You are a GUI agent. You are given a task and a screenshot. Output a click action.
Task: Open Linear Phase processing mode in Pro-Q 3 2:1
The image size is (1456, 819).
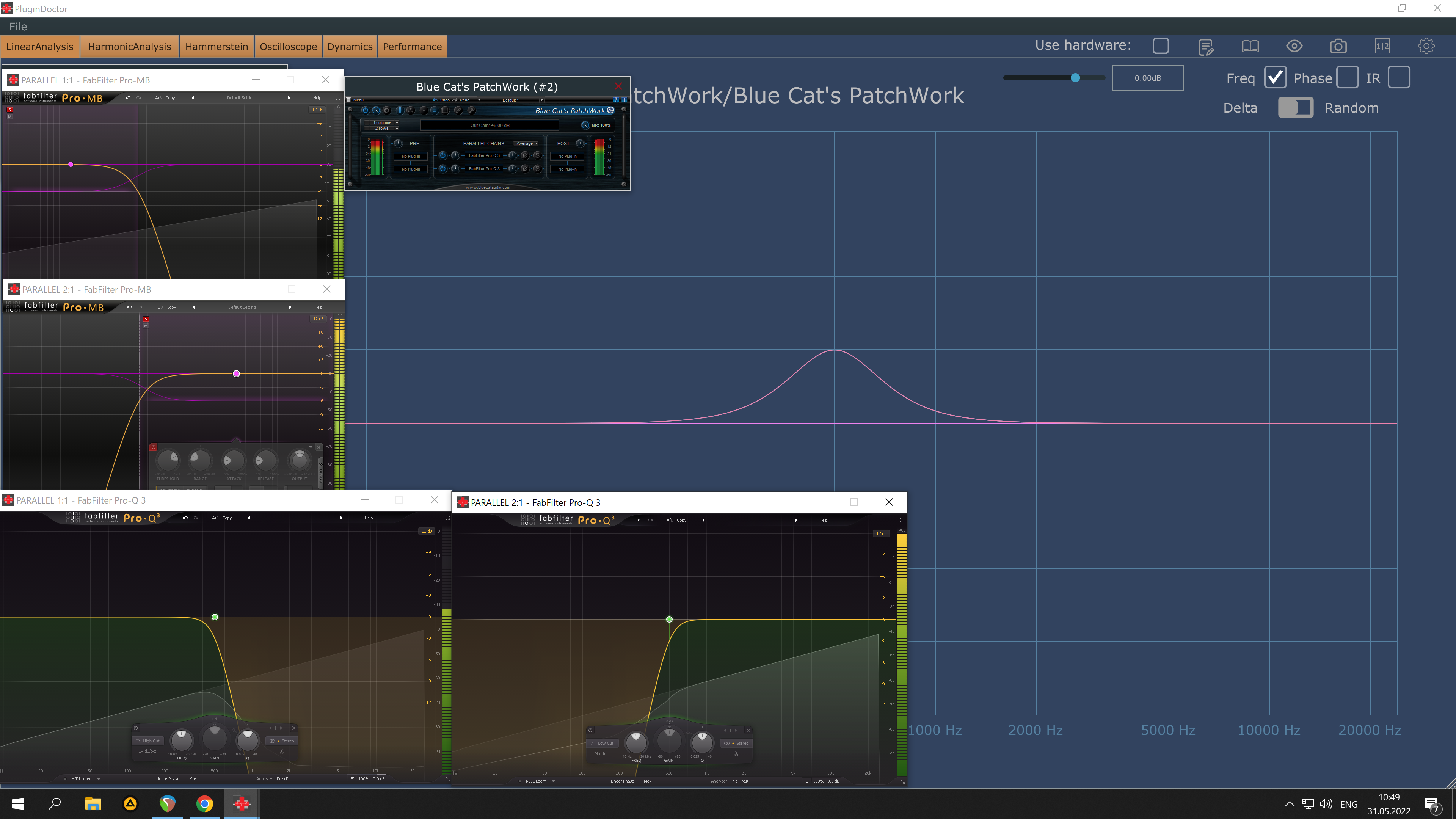tap(622, 781)
